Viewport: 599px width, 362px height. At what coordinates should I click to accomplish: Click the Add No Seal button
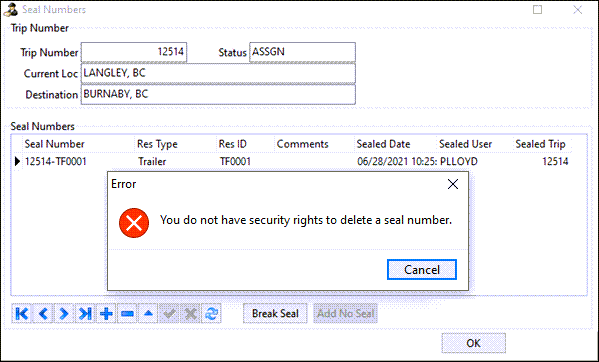pyautogui.click(x=345, y=314)
